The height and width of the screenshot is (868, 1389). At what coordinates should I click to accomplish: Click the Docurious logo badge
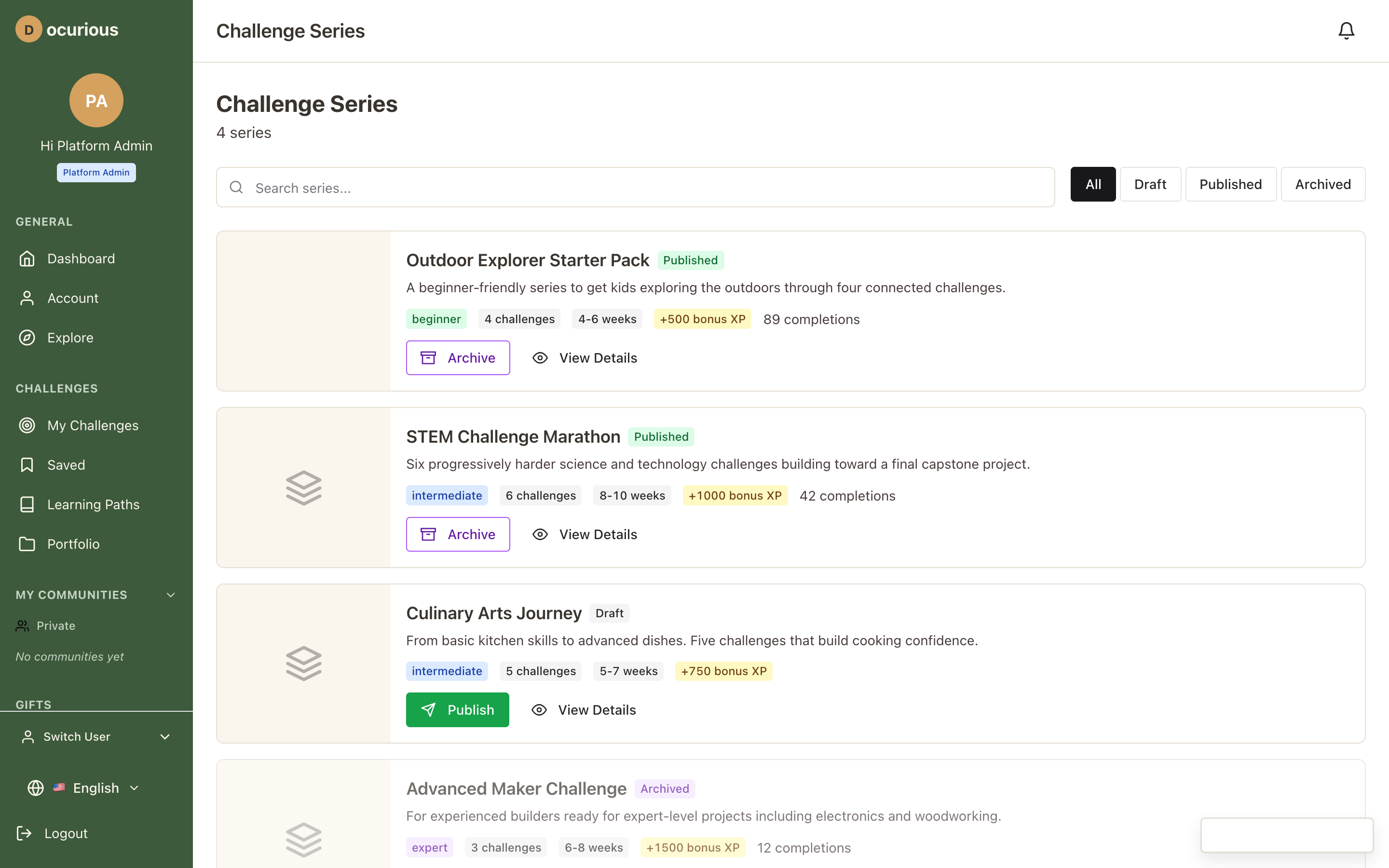29,29
